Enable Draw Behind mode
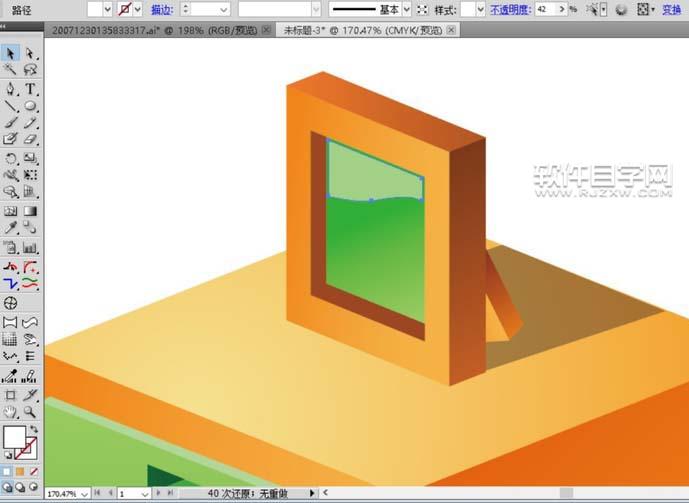Image resolution: width=689 pixels, height=503 pixels. (x=20, y=486)
